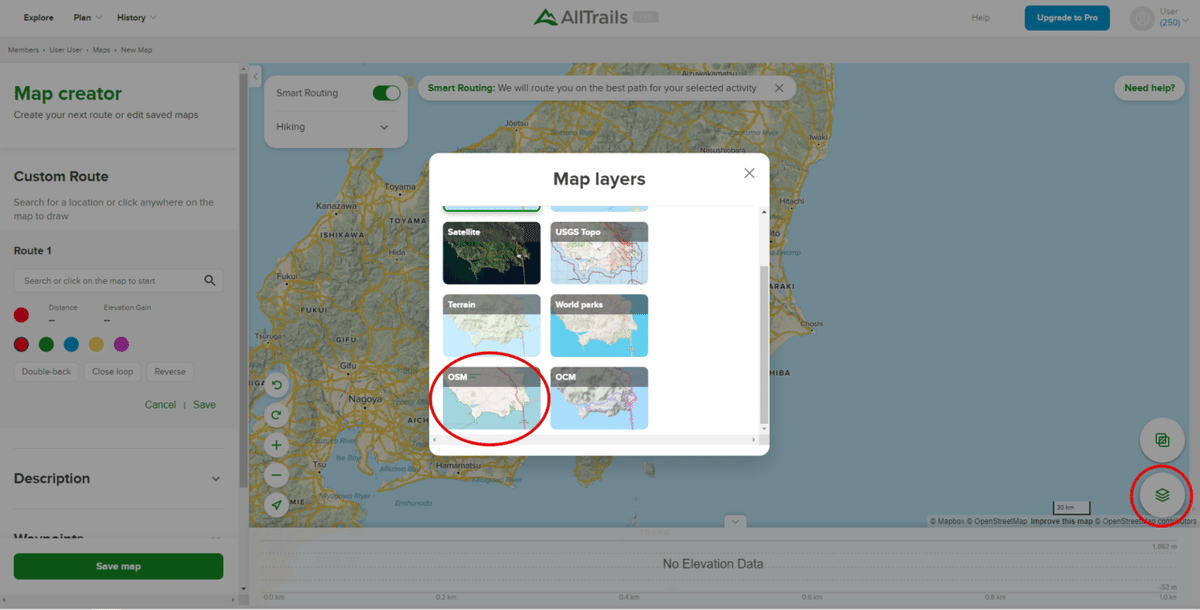The width and height of the screenshot is (1200, 610).
Task: Open the user avatar icon
Action: pos(1142,18)
